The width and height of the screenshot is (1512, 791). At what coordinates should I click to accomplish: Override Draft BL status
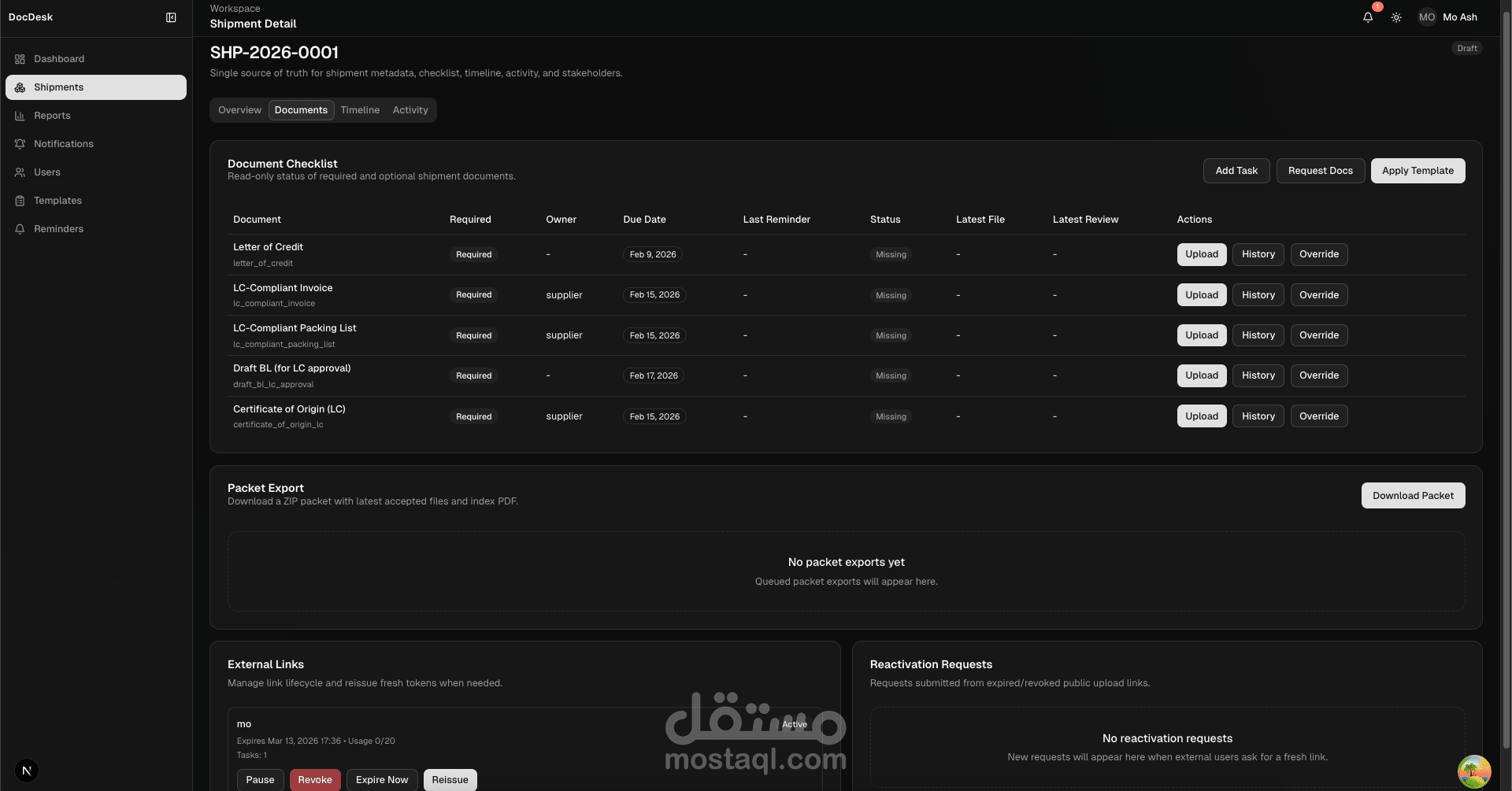(1319, 375)
